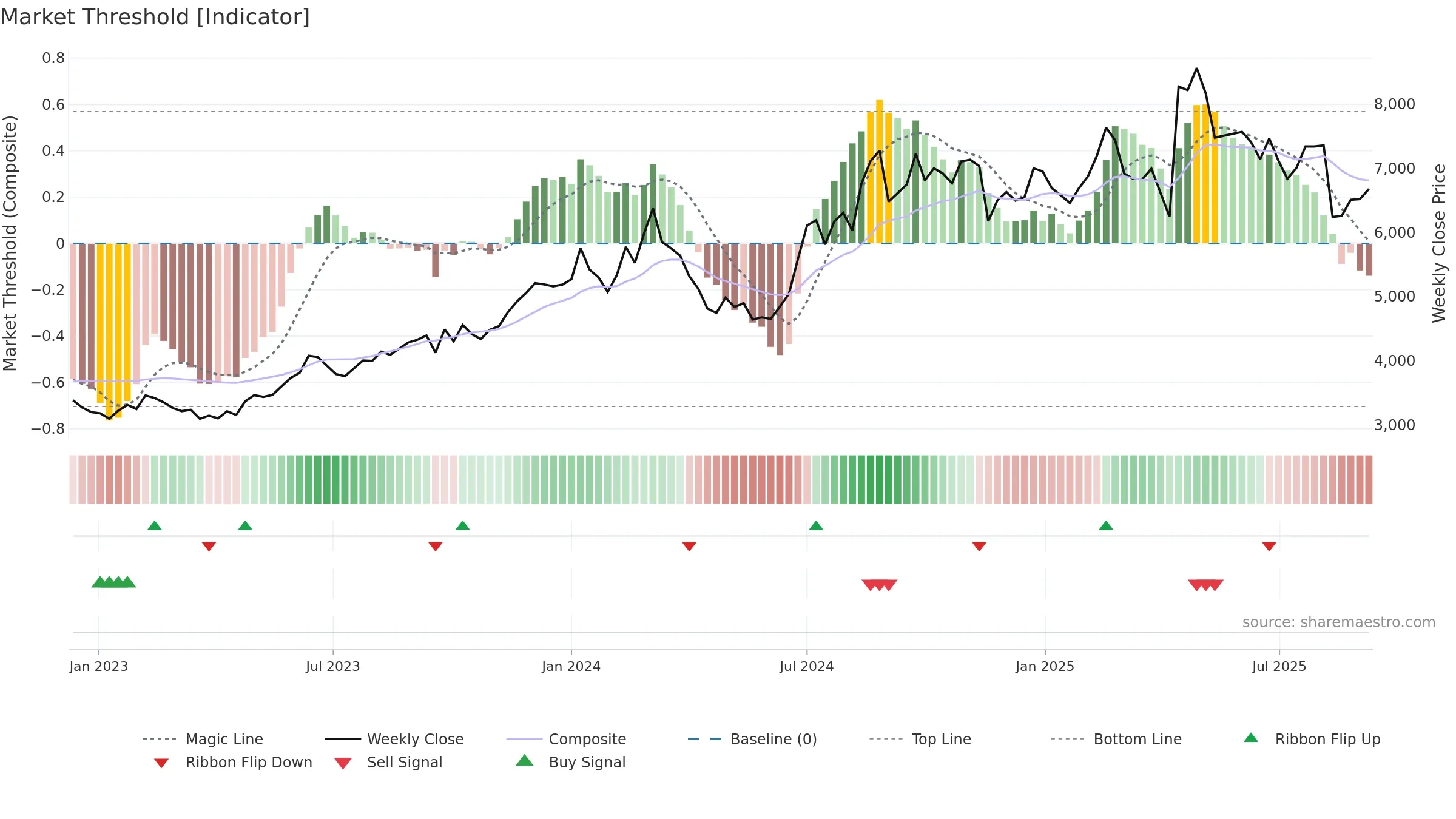Click the Jul 2024 x-axis label

[807, 667]
